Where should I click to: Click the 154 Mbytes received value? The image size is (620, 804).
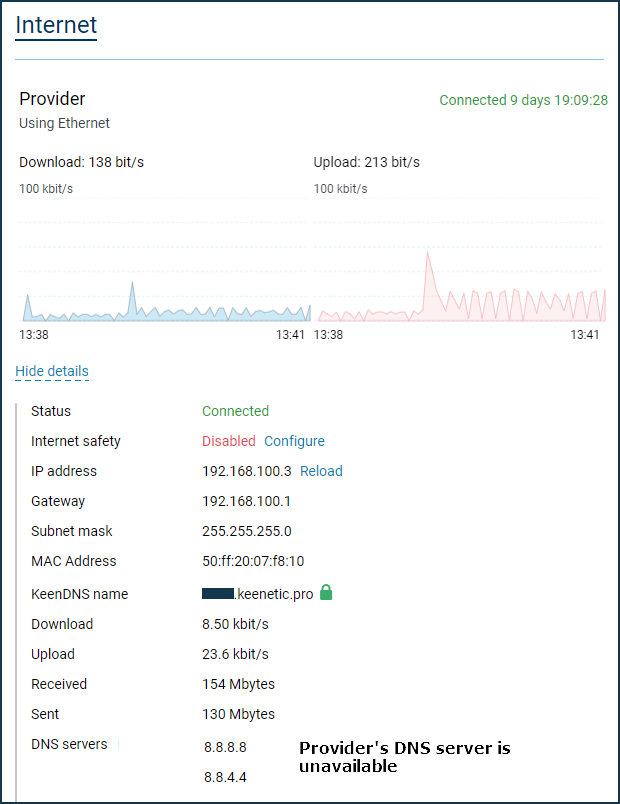click(238, 684)
